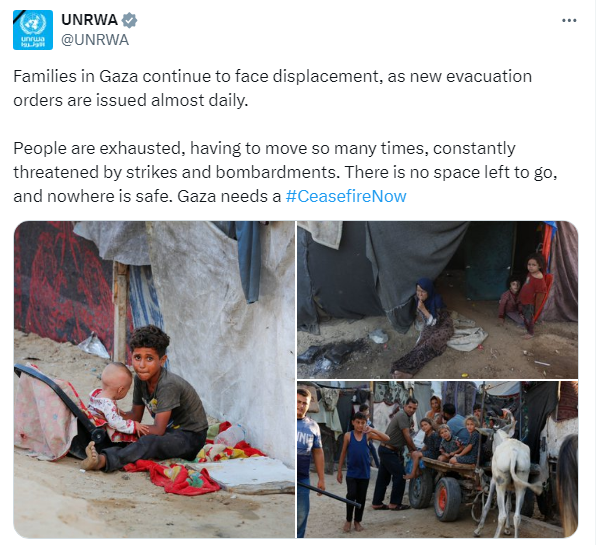The width and height of the screenshot is (596, 545).
Task: Open the @UNRWA handle link
Action: 95,40
